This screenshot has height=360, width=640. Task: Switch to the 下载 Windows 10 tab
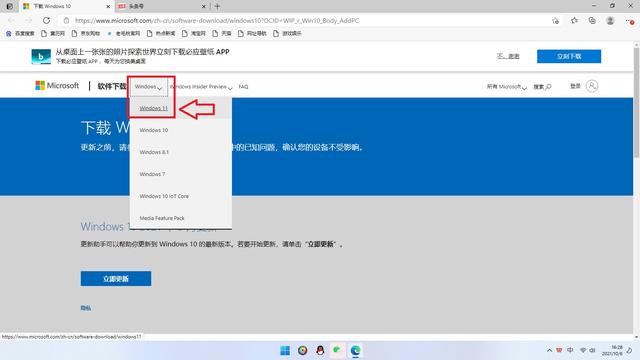[x=67, y=6]
